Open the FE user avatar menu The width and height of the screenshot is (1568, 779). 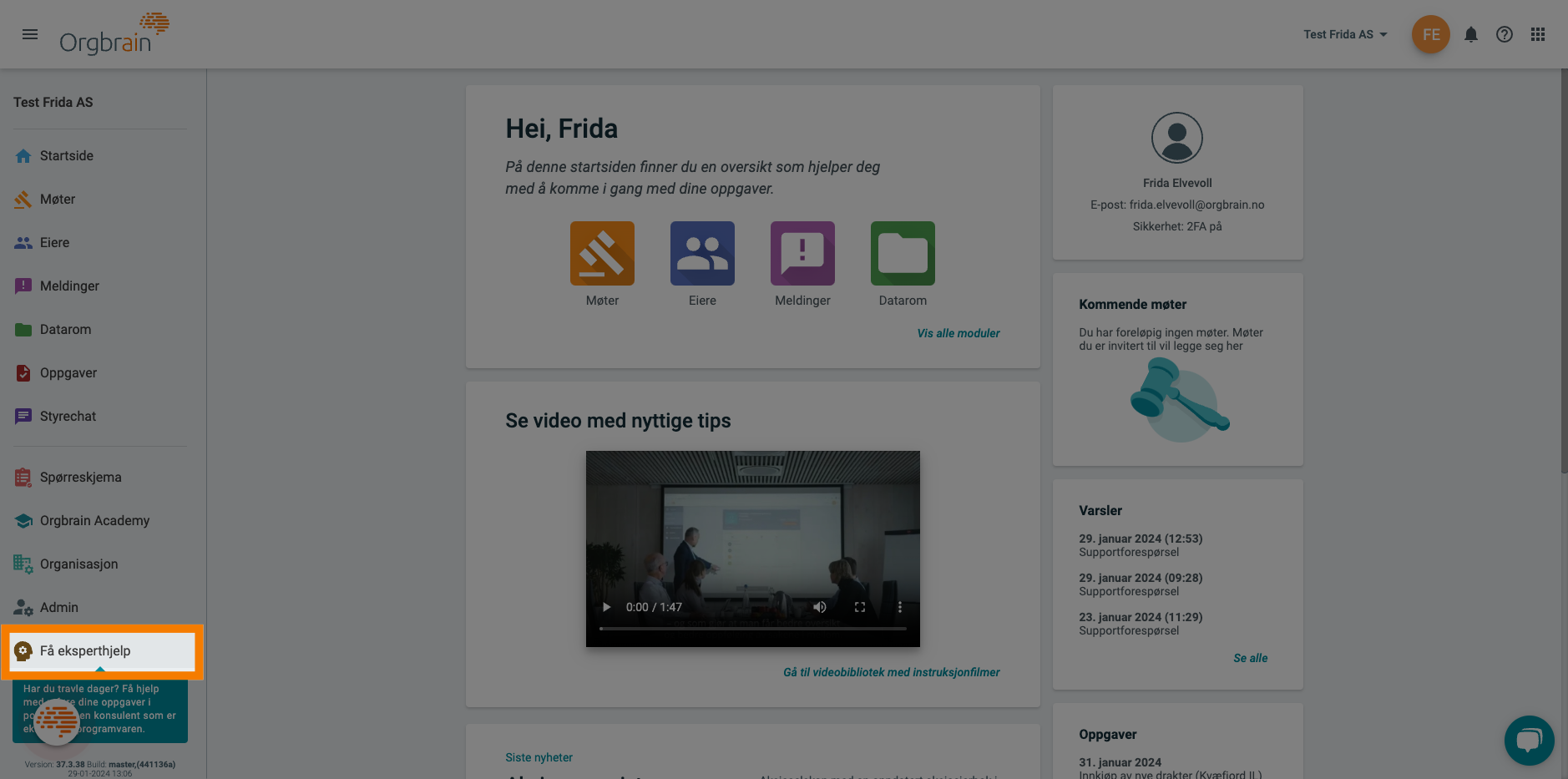(1430, 34)
